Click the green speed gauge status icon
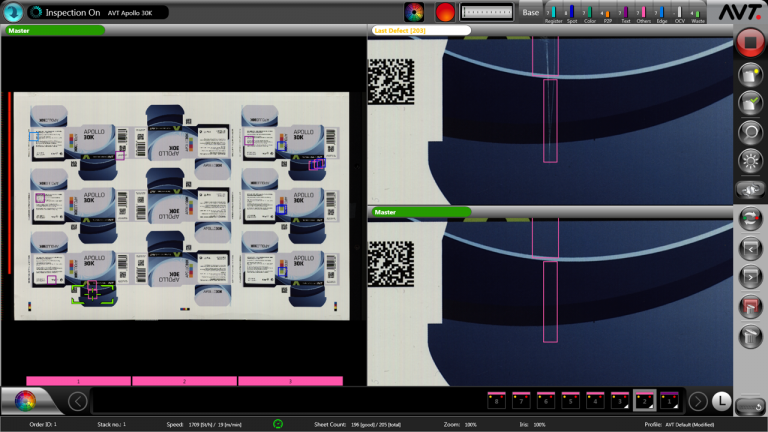The height and width of the screenshot is (432, 768). (278, 424)
